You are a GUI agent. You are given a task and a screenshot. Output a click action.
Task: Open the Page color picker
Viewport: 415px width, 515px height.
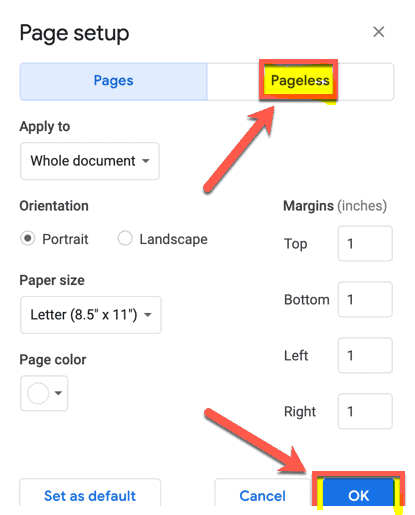[x=44, y=393]
